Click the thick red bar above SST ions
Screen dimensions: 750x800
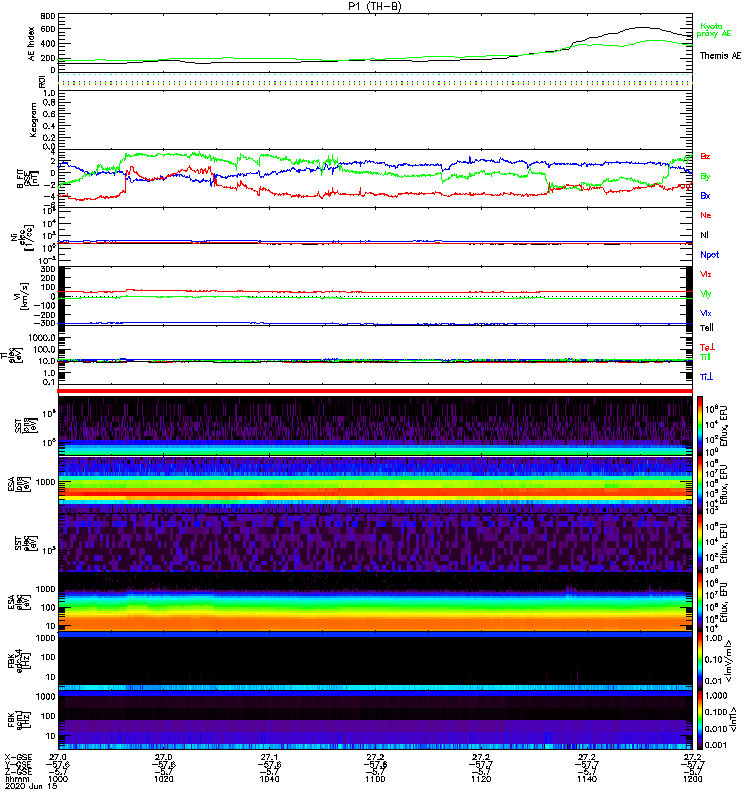(x=375, y=391)
